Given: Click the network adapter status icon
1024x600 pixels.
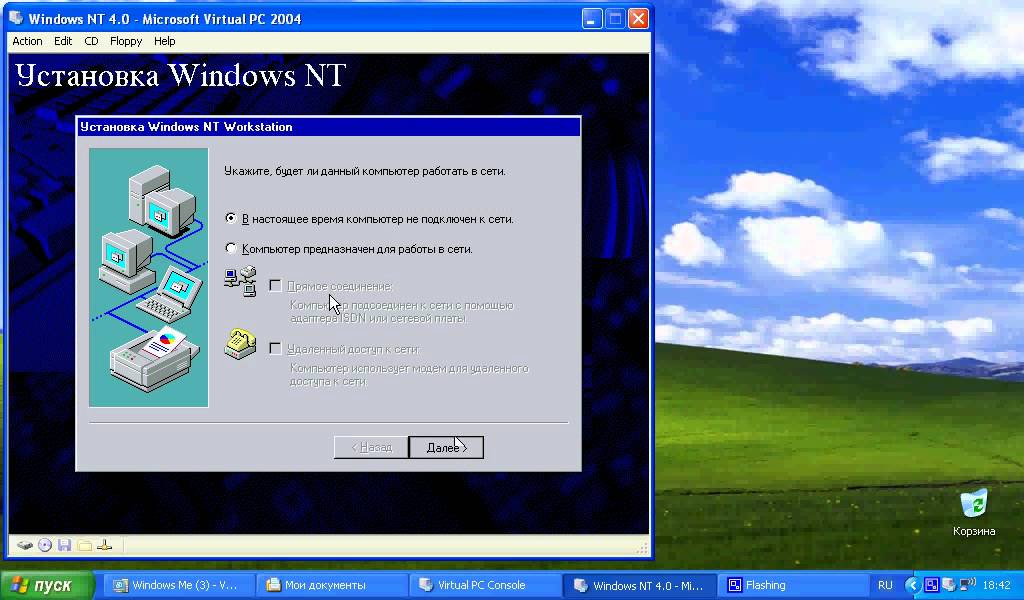Looking at the screenshot, I should (104, 545).
